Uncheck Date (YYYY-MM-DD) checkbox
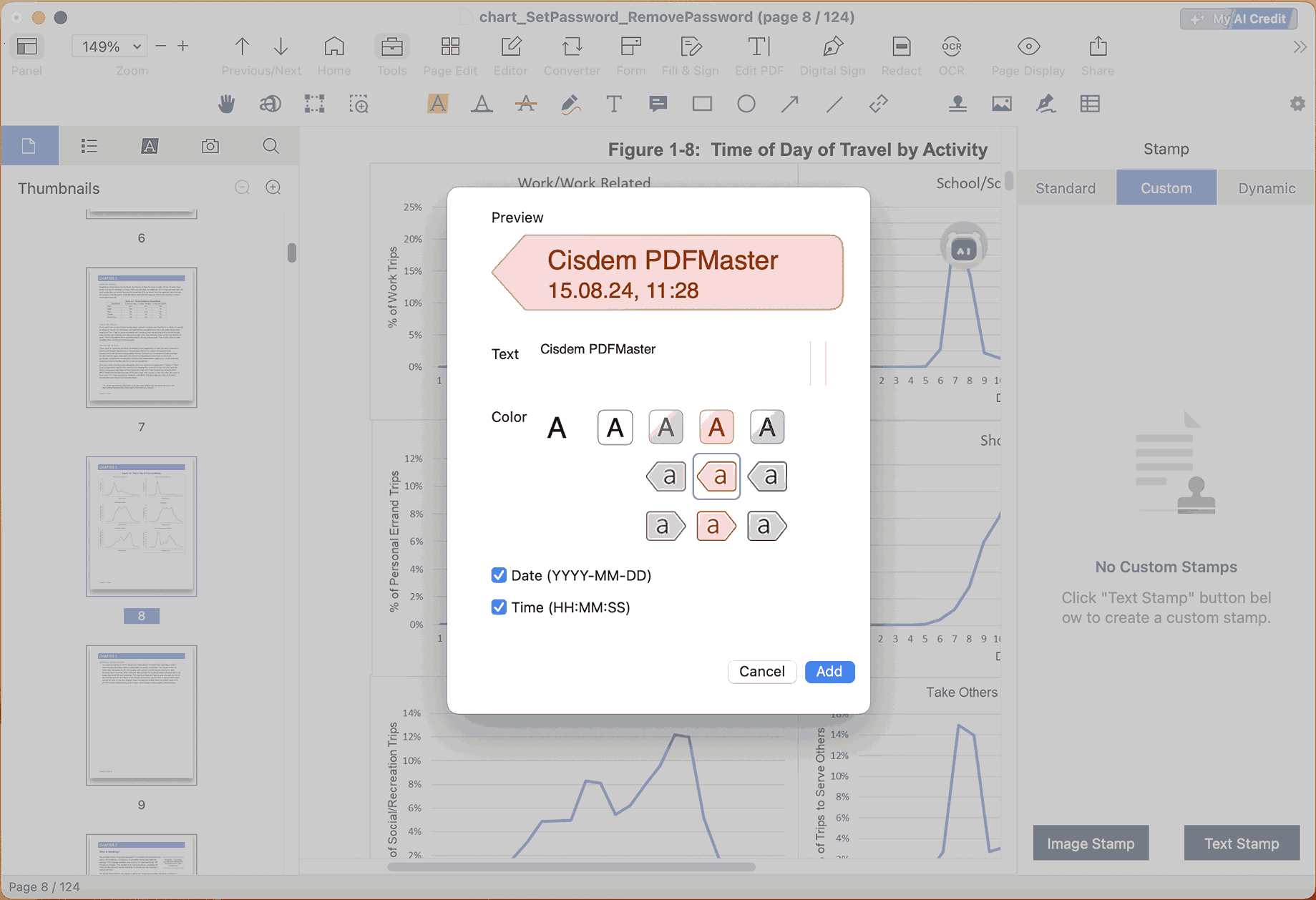Screen dimensions: 1316x900 (x=499, y=575)
